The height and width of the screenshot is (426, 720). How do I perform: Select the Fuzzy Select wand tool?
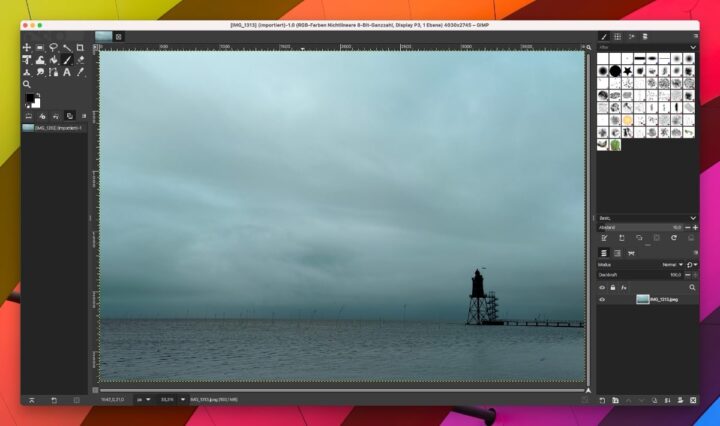click(x=67, y=47)
